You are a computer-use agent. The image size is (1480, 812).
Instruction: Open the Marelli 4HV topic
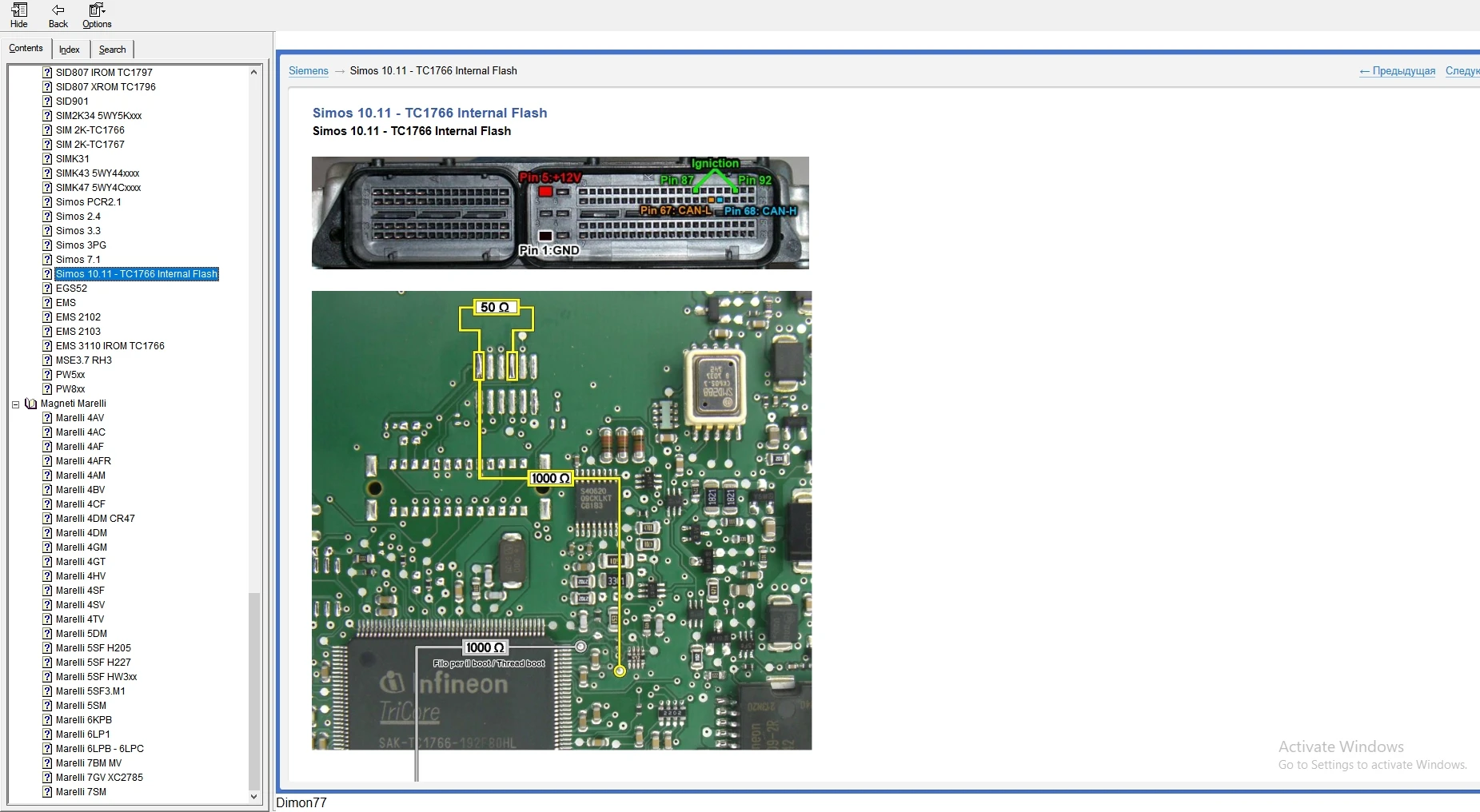[x=81, y=576]
